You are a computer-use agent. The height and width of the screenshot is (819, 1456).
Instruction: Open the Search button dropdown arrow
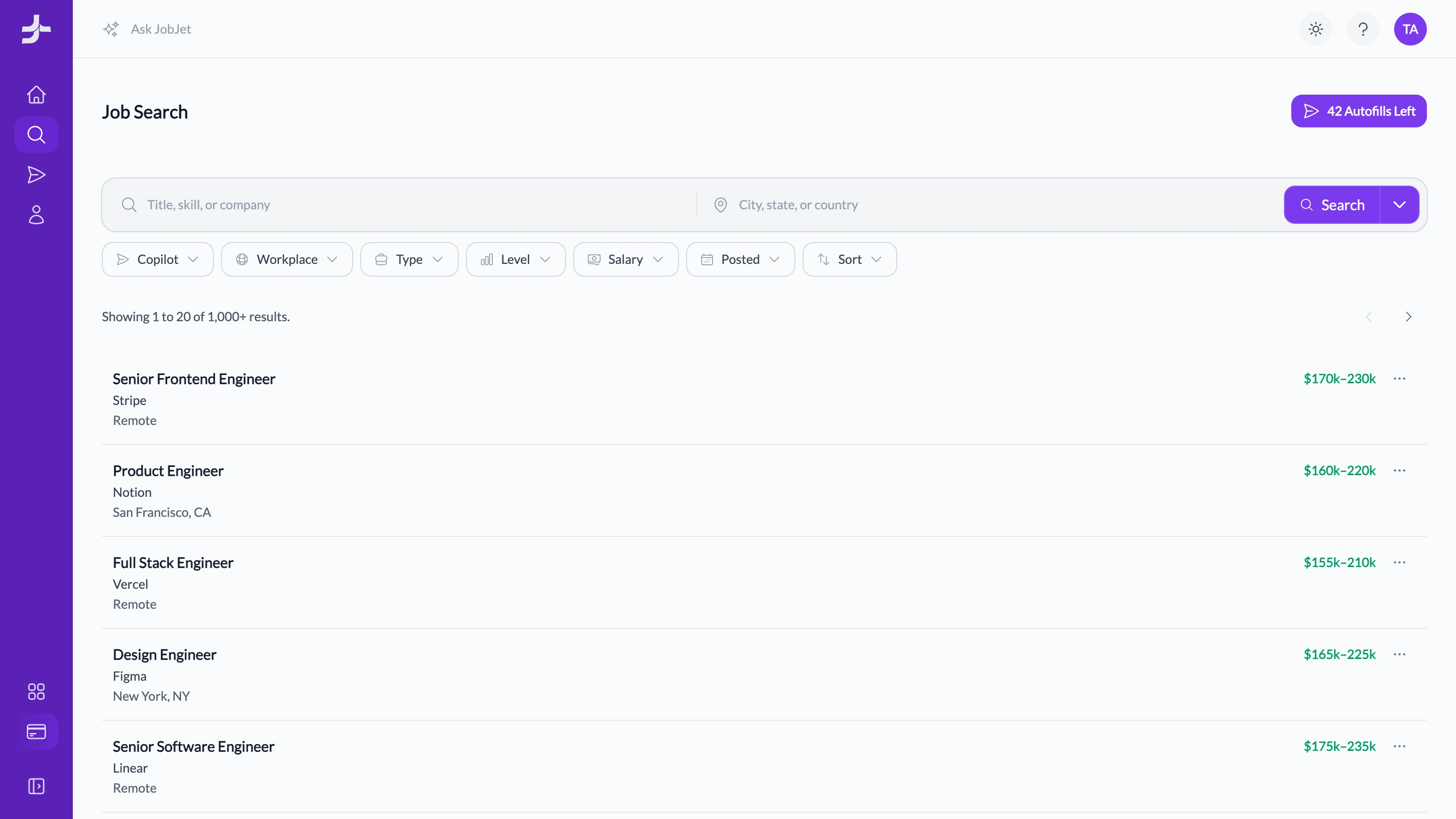(1400, 205)
